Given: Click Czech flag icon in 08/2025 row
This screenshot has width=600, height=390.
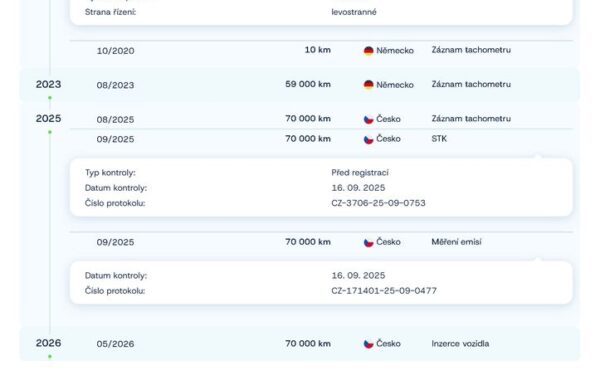Looking at the screenshot, I should 368,119.
